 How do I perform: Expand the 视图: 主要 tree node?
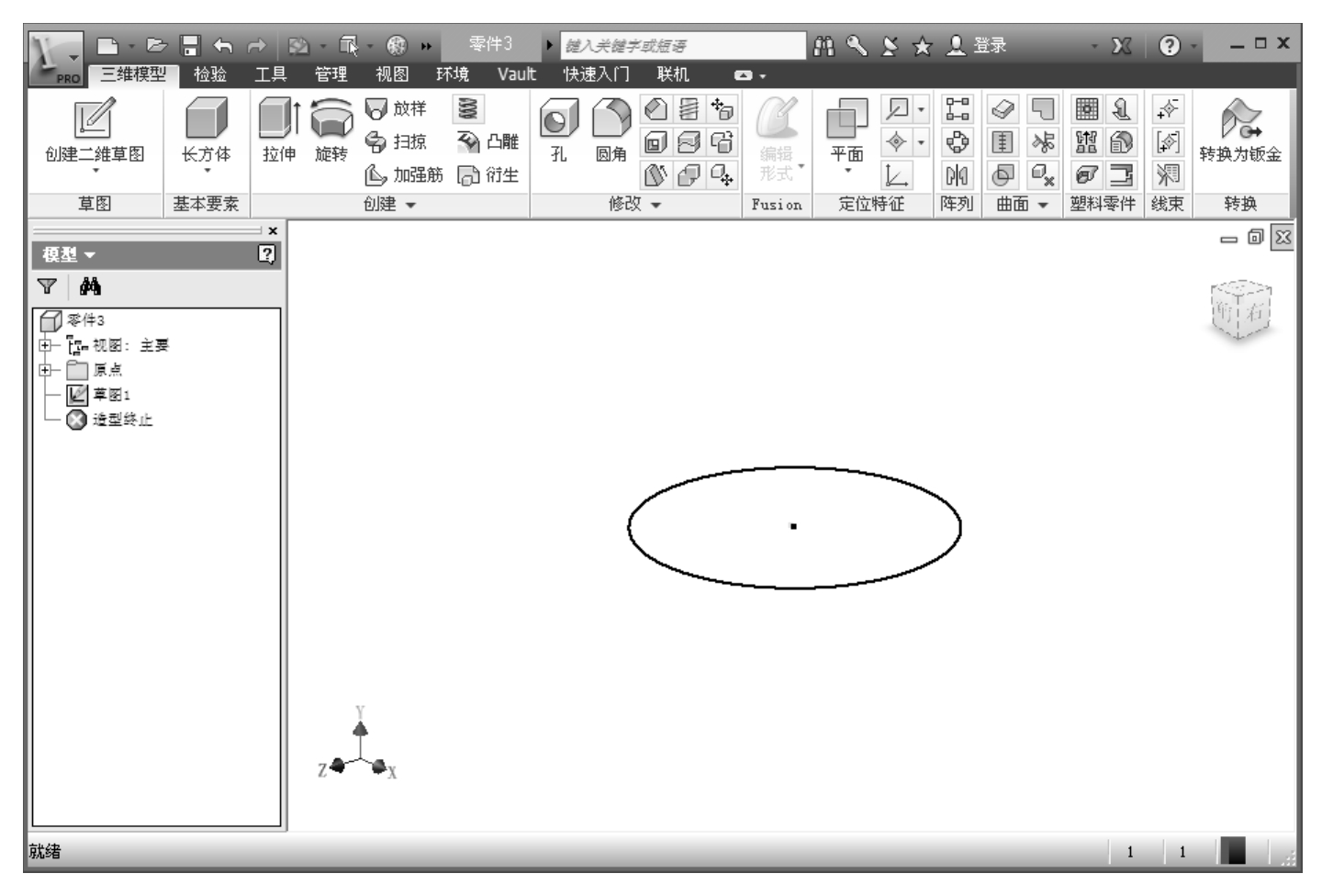pyautogui.click(x=44, y=346)
